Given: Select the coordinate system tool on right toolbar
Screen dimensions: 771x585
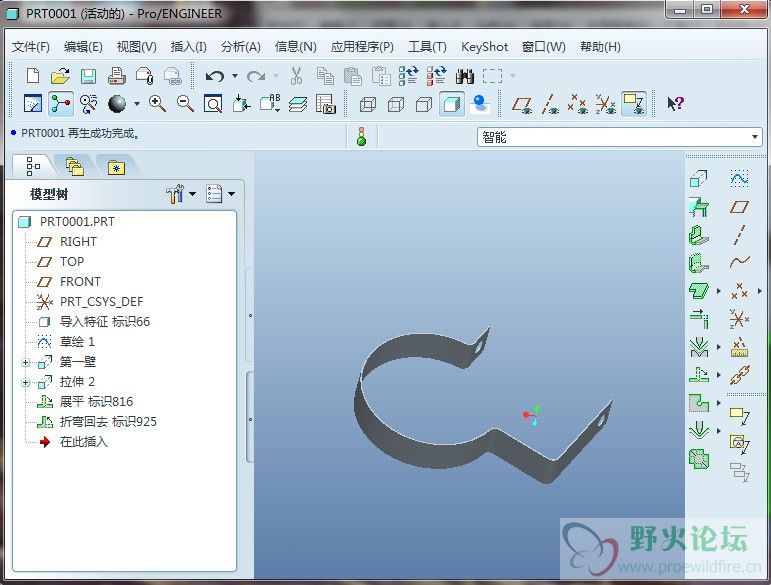Looking at the screenshot, I should pos(739,319).
